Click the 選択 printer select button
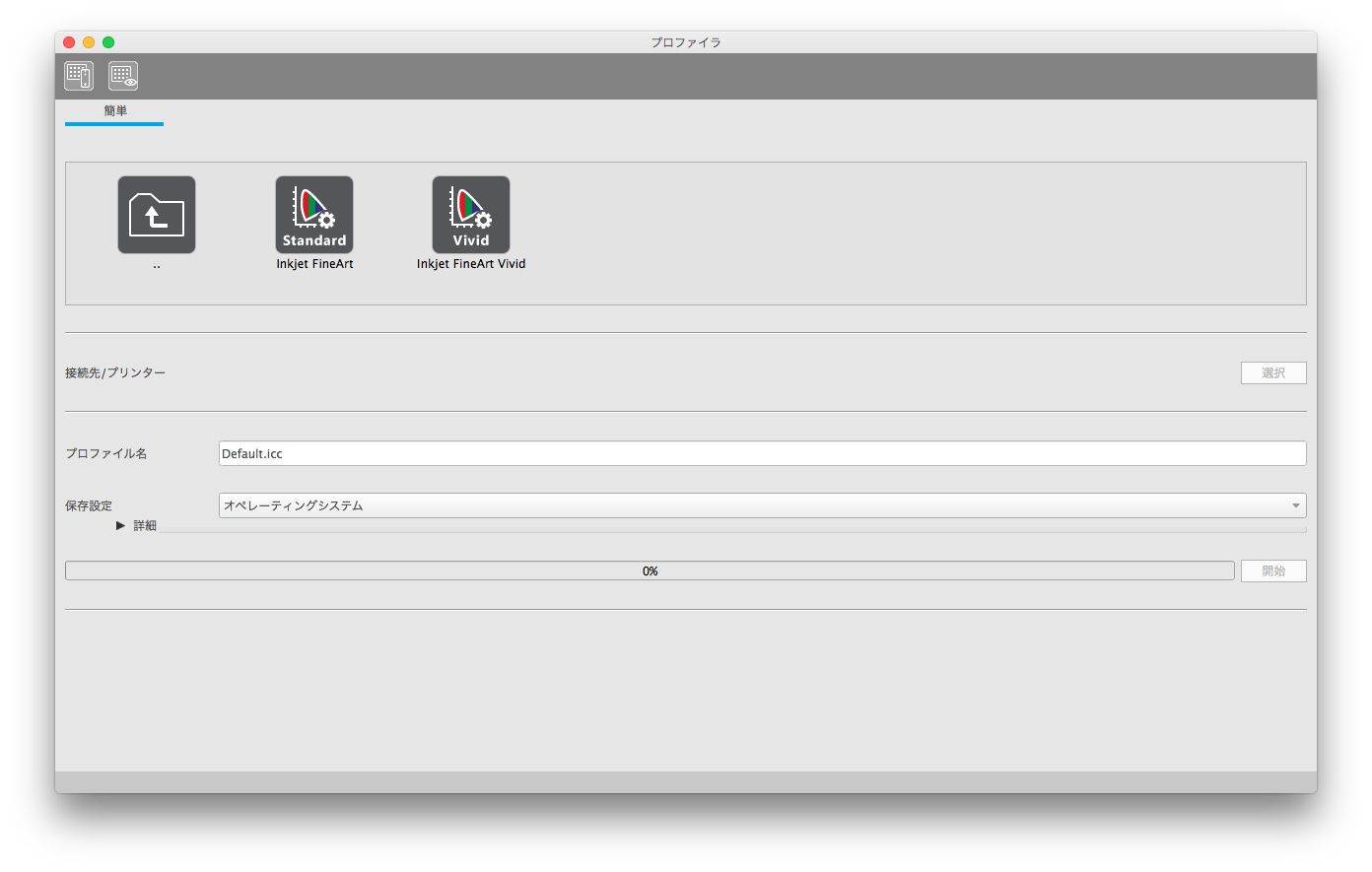This screenshot has width=1372, height=872. [1273, 373]
